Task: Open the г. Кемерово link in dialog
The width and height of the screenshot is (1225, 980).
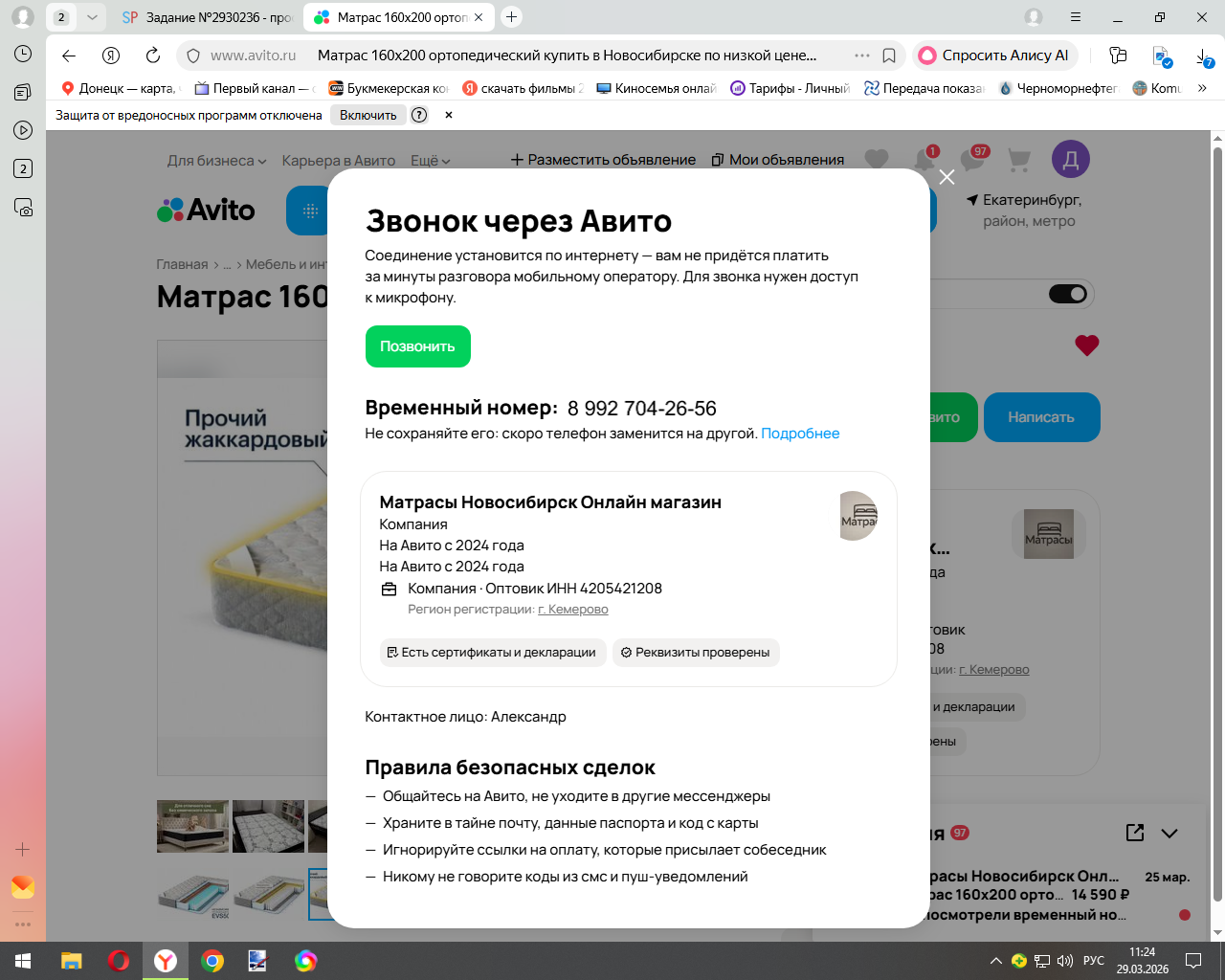Action: tap(573, 610)
